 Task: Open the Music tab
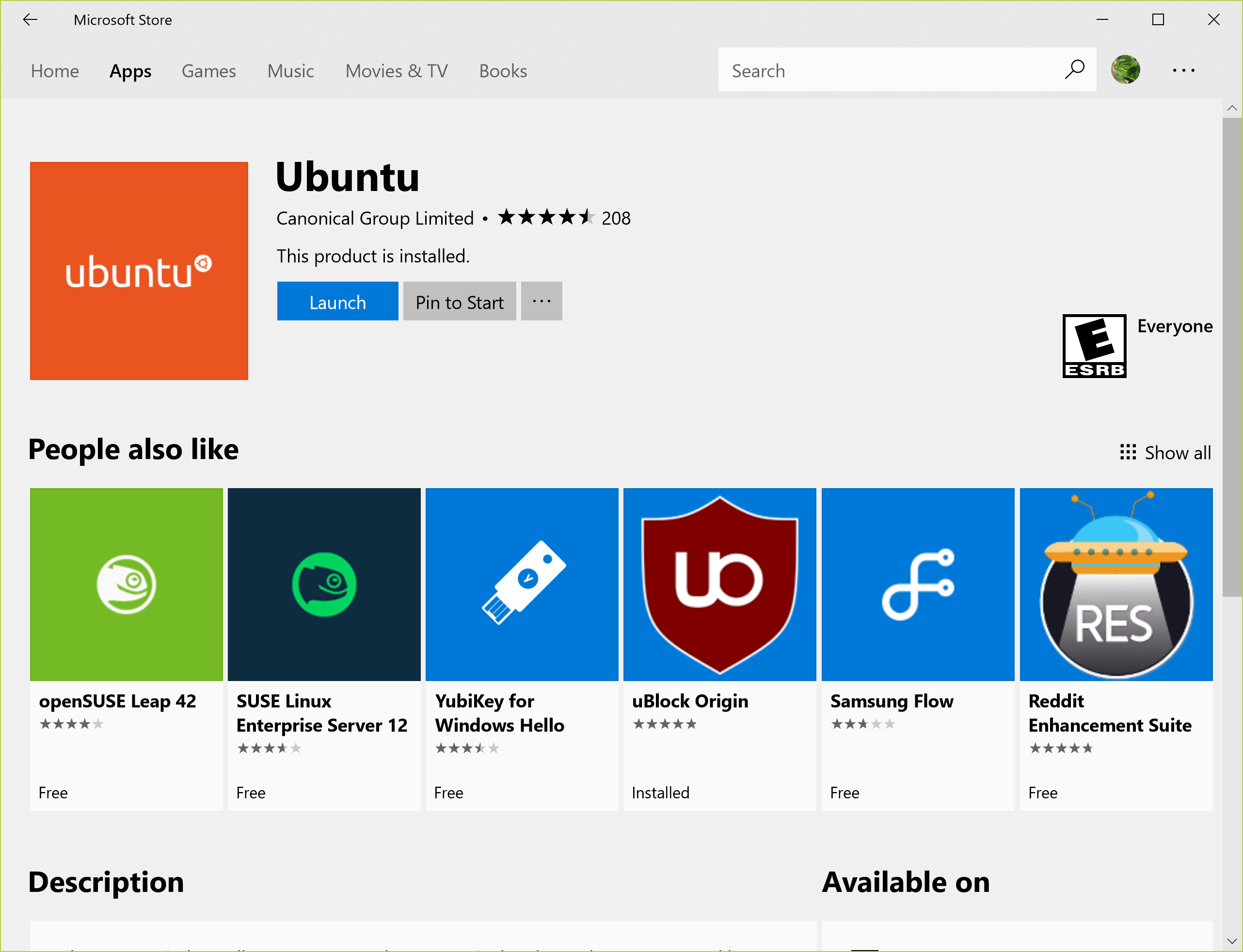(291, 71)
